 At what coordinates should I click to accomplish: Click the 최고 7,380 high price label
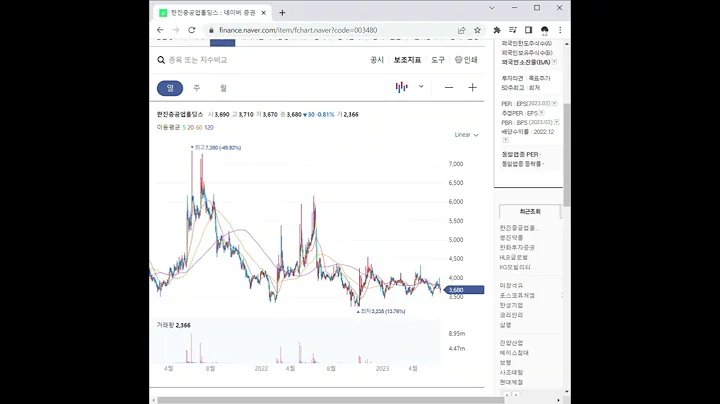(x=216, y=148)
